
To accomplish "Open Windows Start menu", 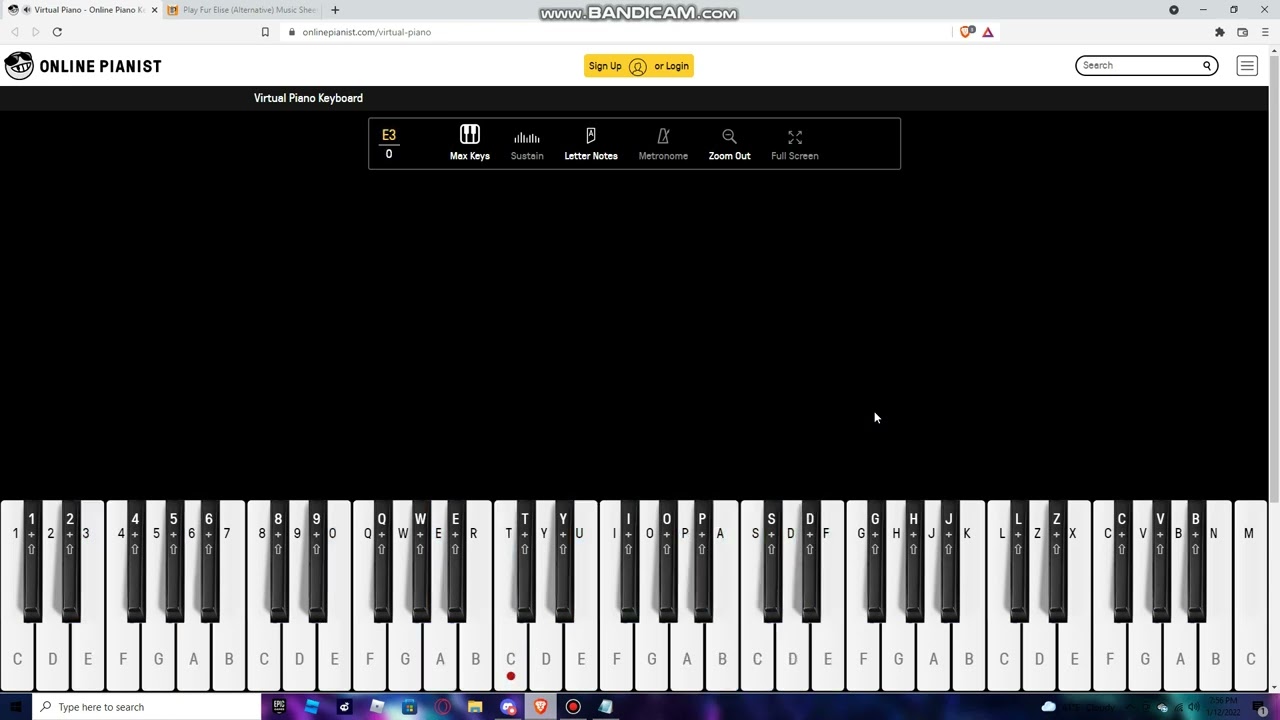I will click(15, 707).
